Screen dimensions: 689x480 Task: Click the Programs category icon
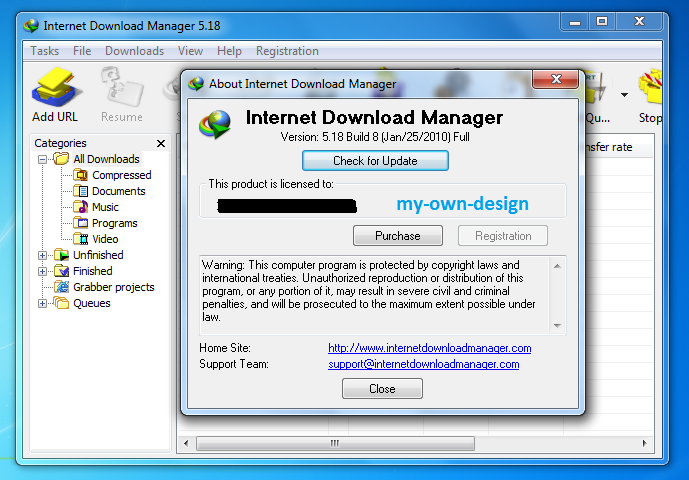80,223
